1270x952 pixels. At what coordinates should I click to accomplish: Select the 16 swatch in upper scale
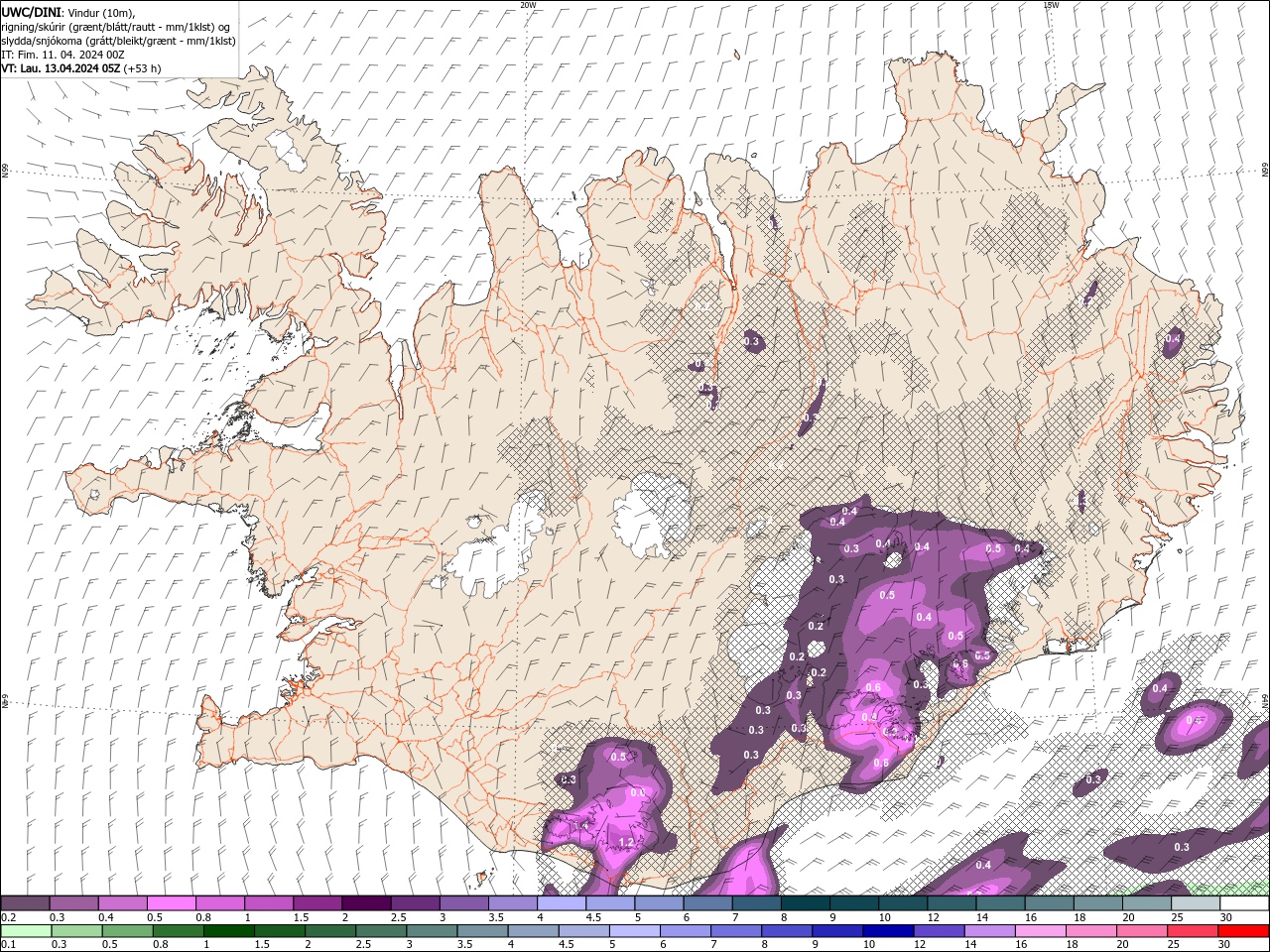pyautogui.click(x=1049, y=903)
